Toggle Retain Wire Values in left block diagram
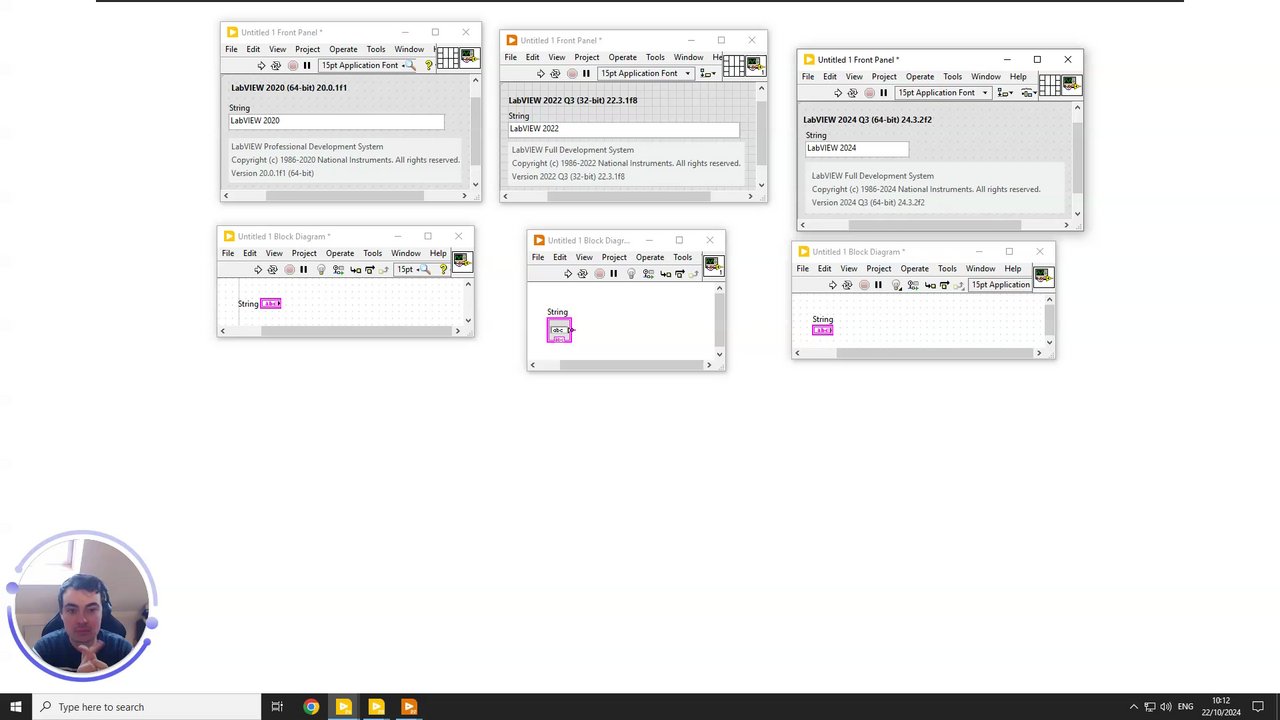 [338, 270]
